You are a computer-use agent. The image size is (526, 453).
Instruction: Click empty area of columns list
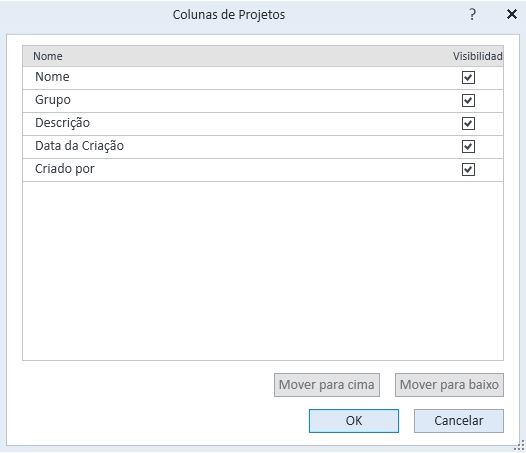[x=263, y=271]
